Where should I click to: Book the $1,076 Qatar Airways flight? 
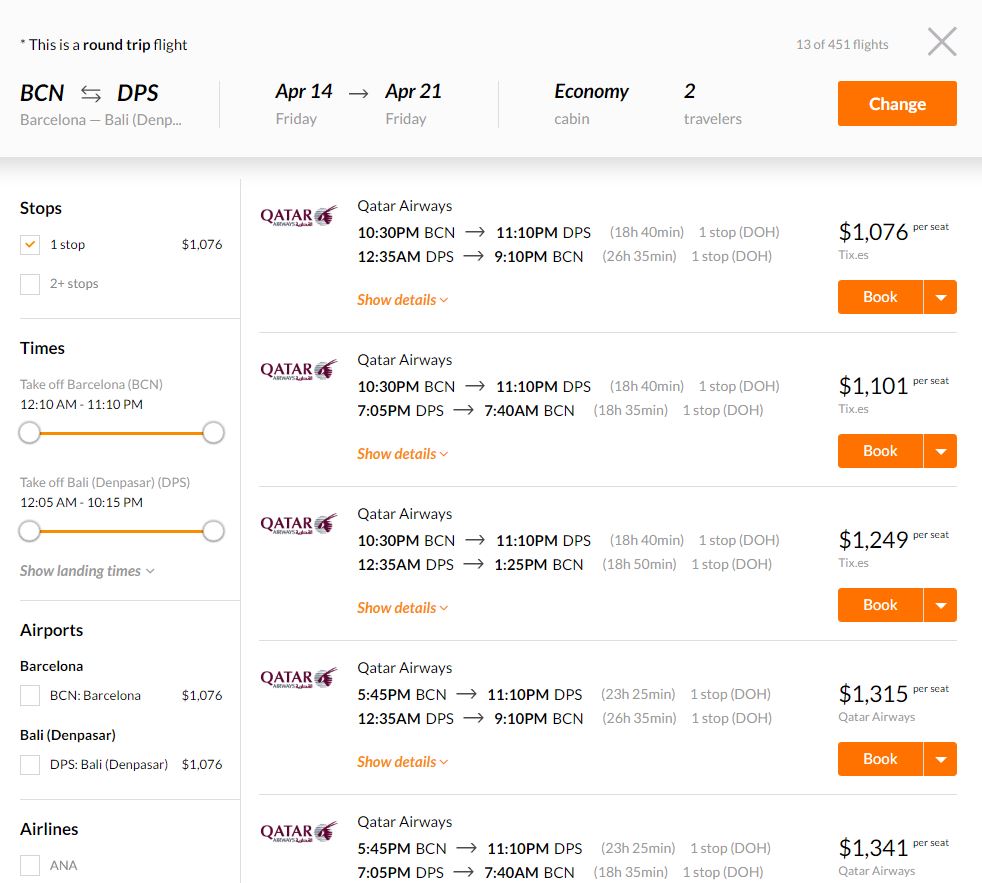click(x=880, y=297)
